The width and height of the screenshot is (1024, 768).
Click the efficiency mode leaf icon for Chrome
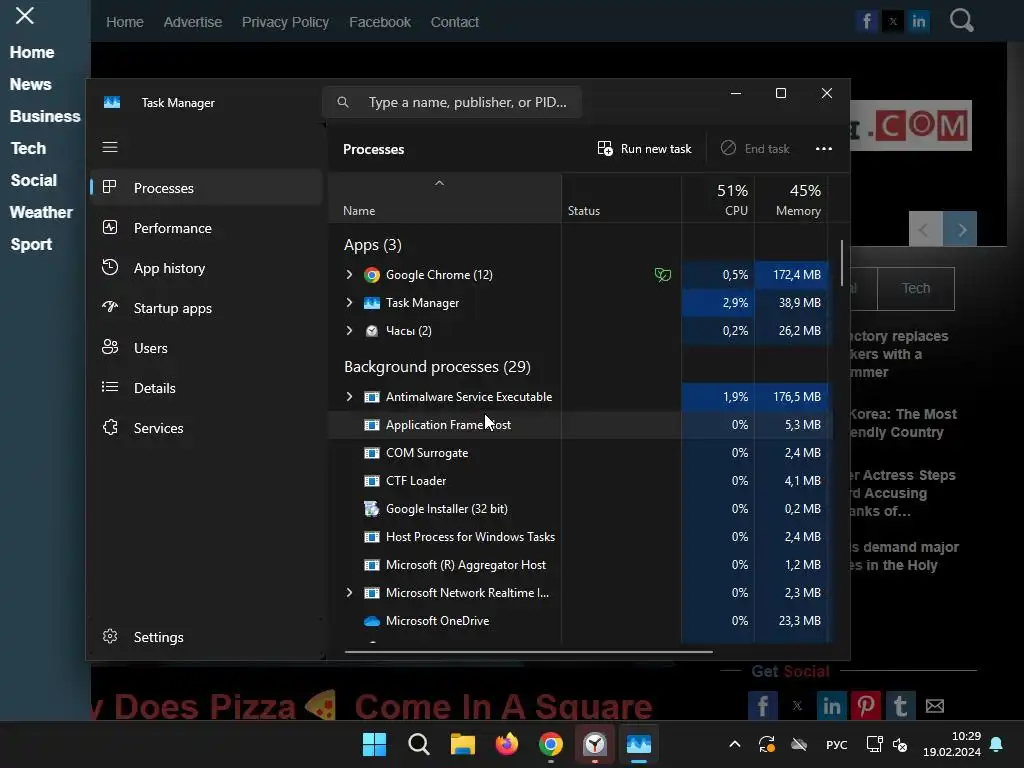pyautogui.click(x=663, y=275)
